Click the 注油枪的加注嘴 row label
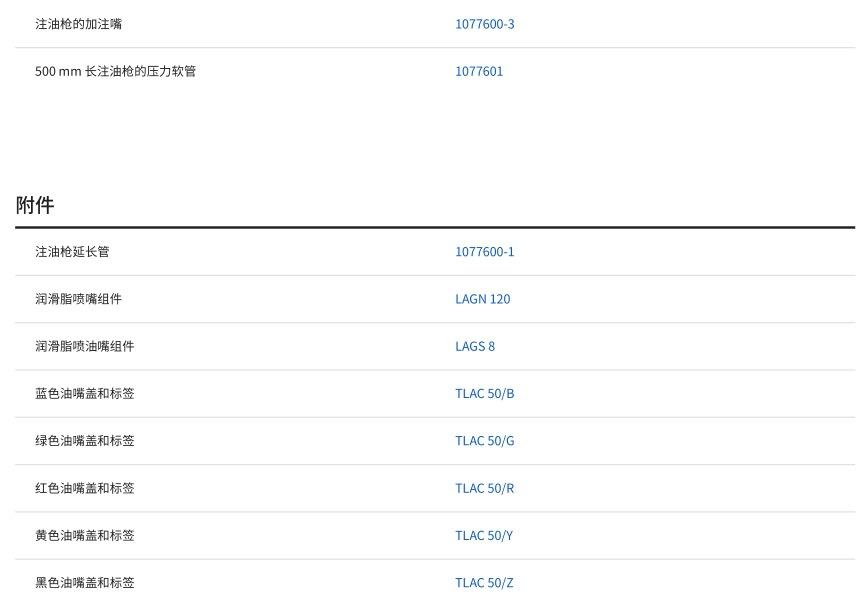The width and height of the screenshot is (861, 613). [x=78, y=24]
